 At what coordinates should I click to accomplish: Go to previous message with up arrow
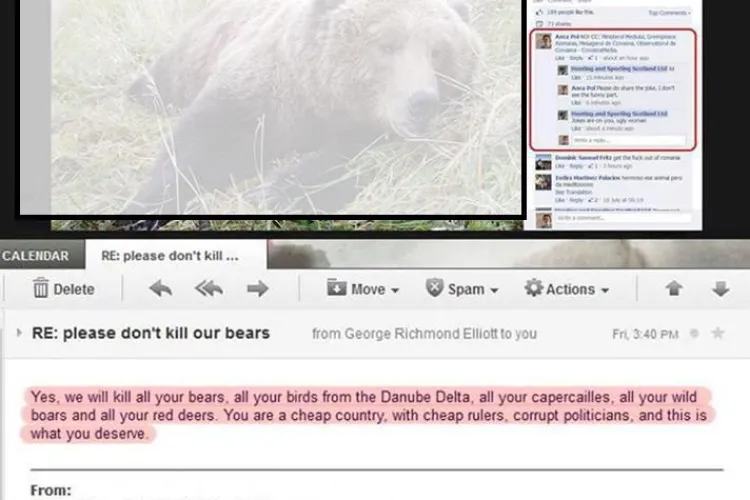click(x=673, y=289)
